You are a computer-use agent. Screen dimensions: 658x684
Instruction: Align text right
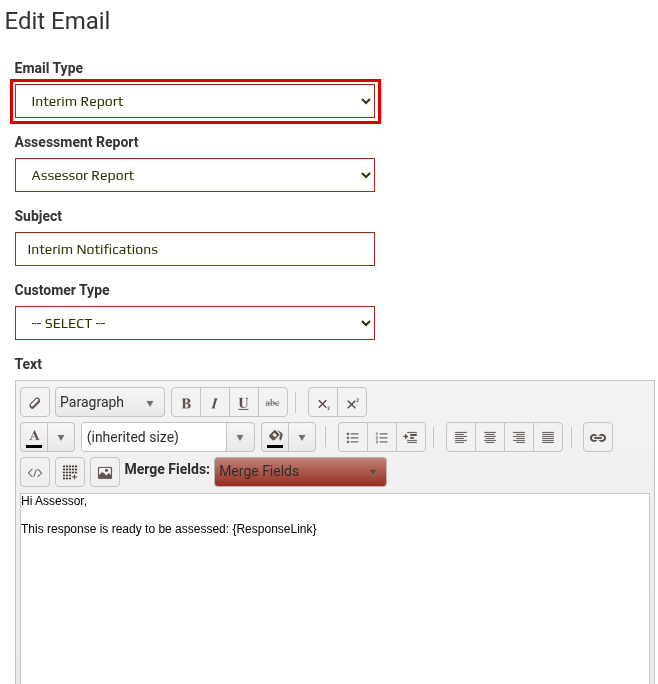[x=519, y=437]
